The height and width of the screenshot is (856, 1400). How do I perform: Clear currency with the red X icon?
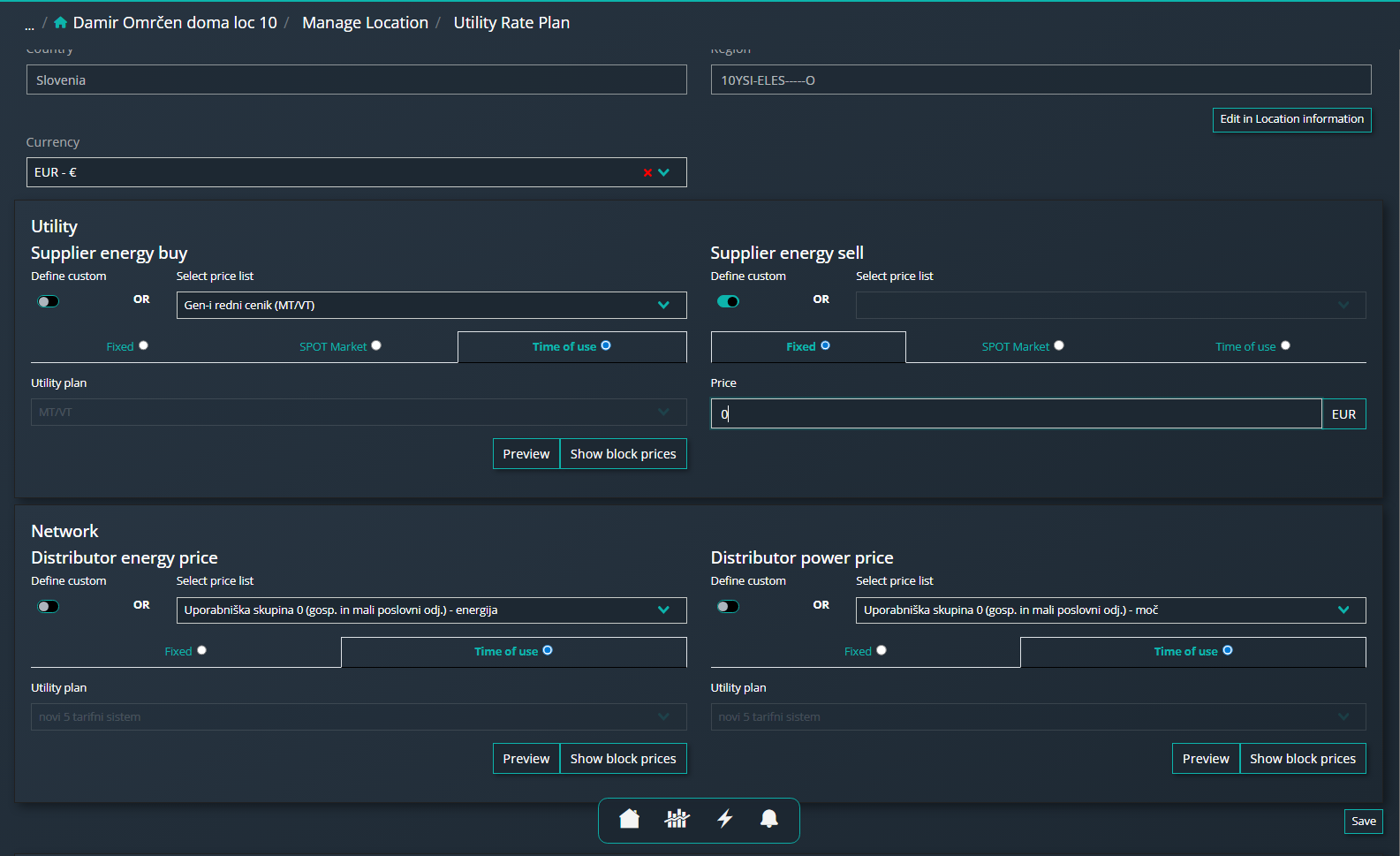tap(647, 172)
